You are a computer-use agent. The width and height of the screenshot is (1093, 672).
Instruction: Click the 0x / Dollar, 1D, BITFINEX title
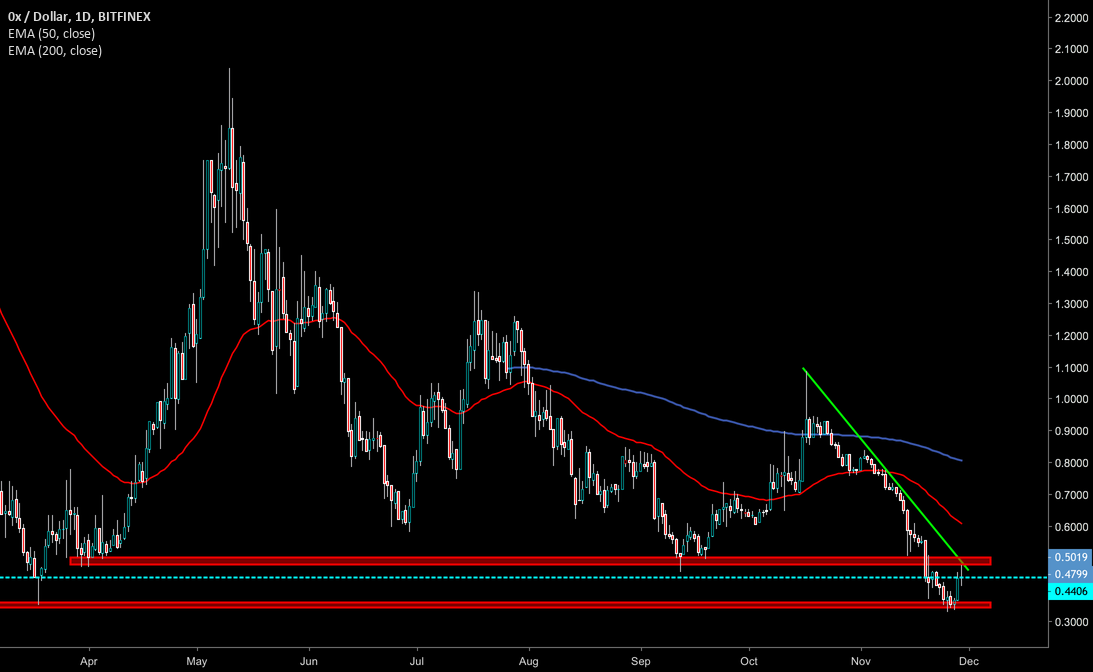pos(79,16)
